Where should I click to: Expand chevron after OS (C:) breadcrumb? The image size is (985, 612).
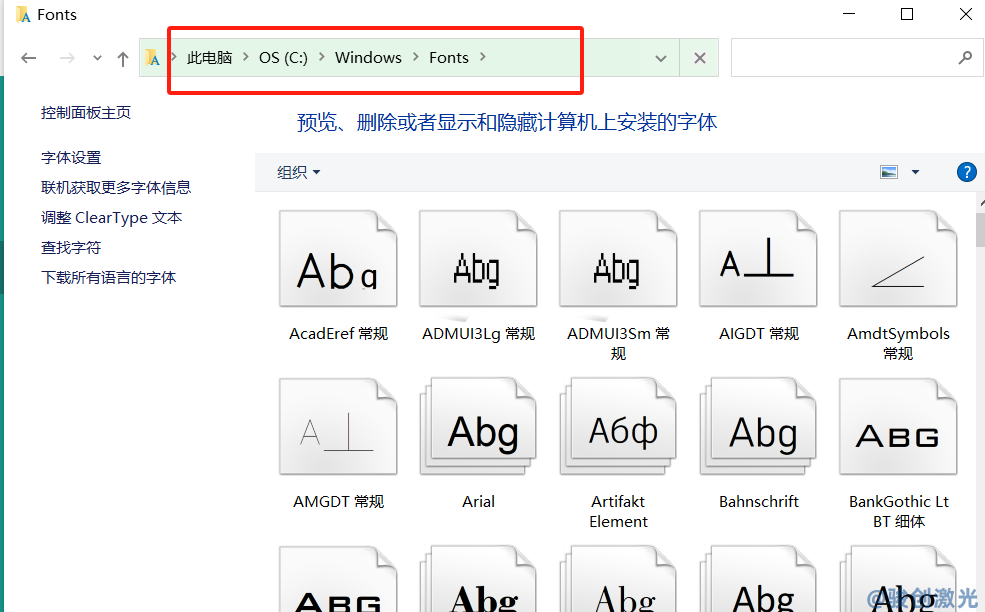(x=322, y=57)
